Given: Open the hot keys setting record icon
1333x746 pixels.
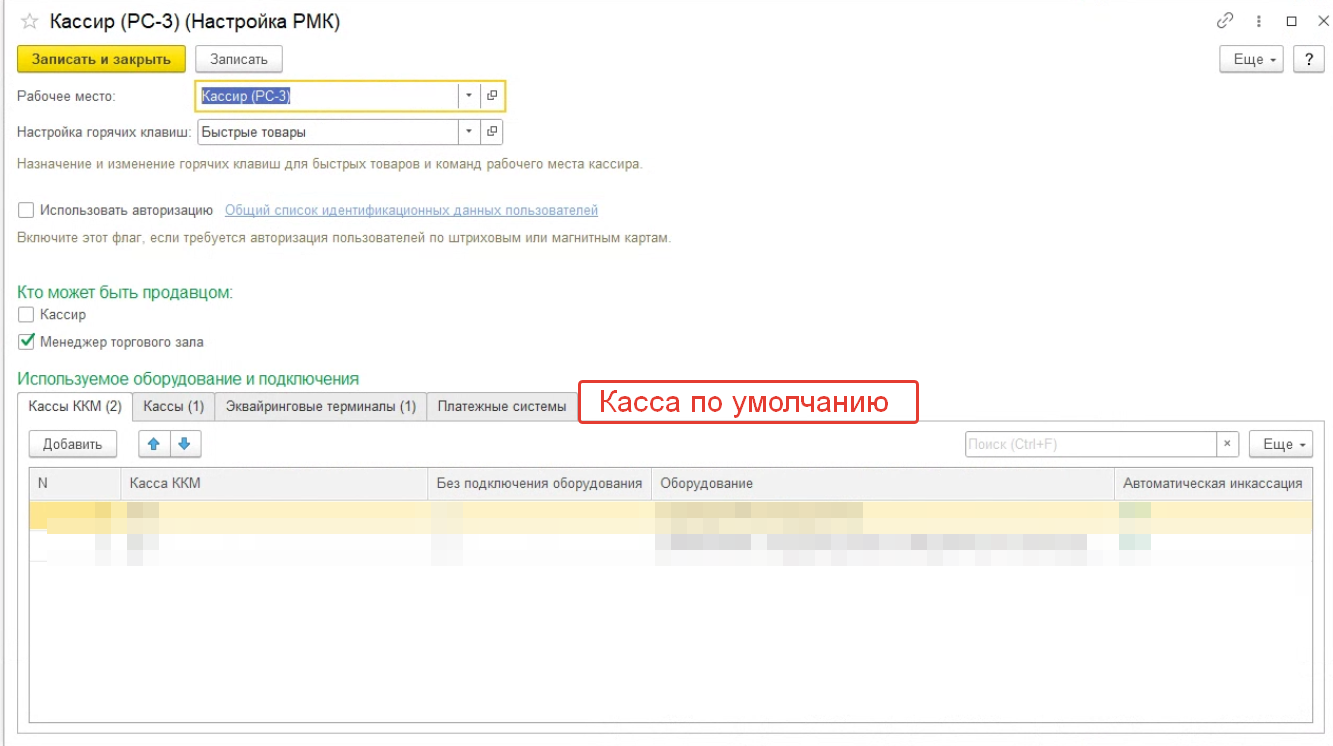Looking at the screenshot, I should tap(492, 132).
